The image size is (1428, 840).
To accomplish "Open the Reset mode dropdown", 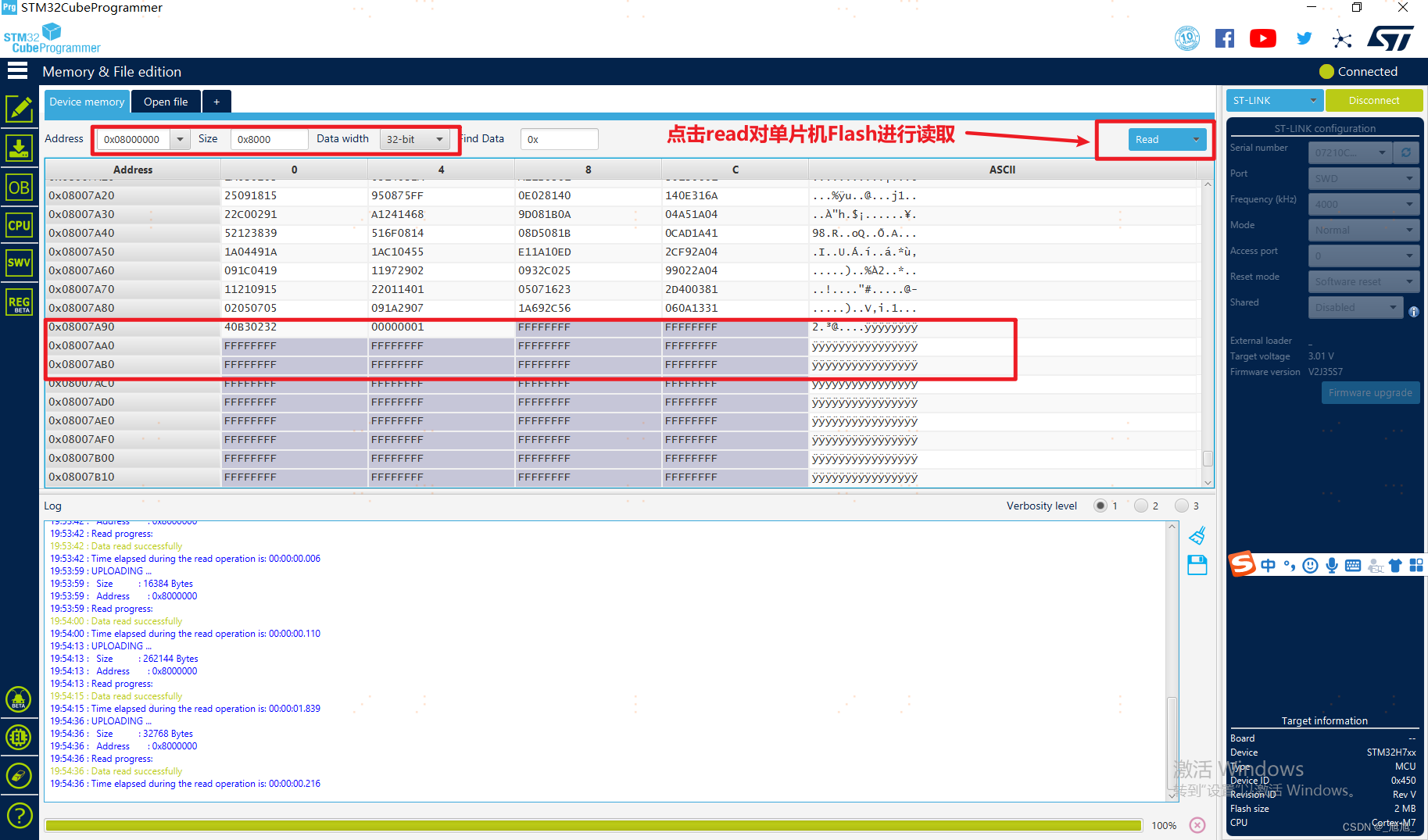I will click(1364, 281).
